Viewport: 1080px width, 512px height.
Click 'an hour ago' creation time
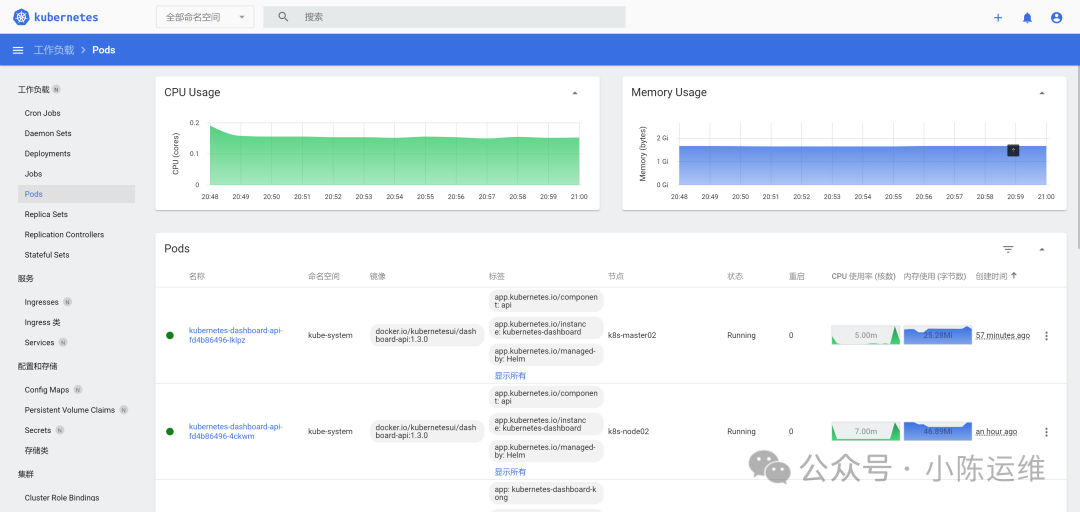tap(996, 432)
